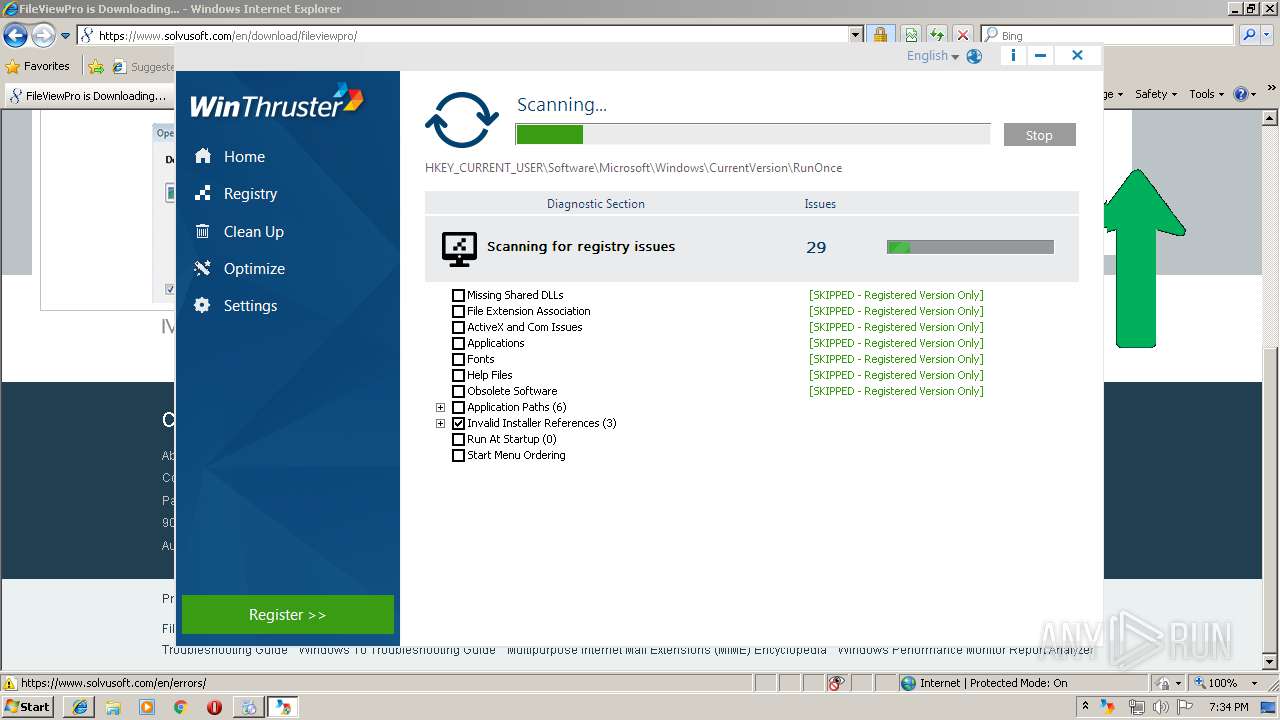Tick the Missing Shared DLLs checkbox
This screenshot has width=1280, height=720.
458,295
